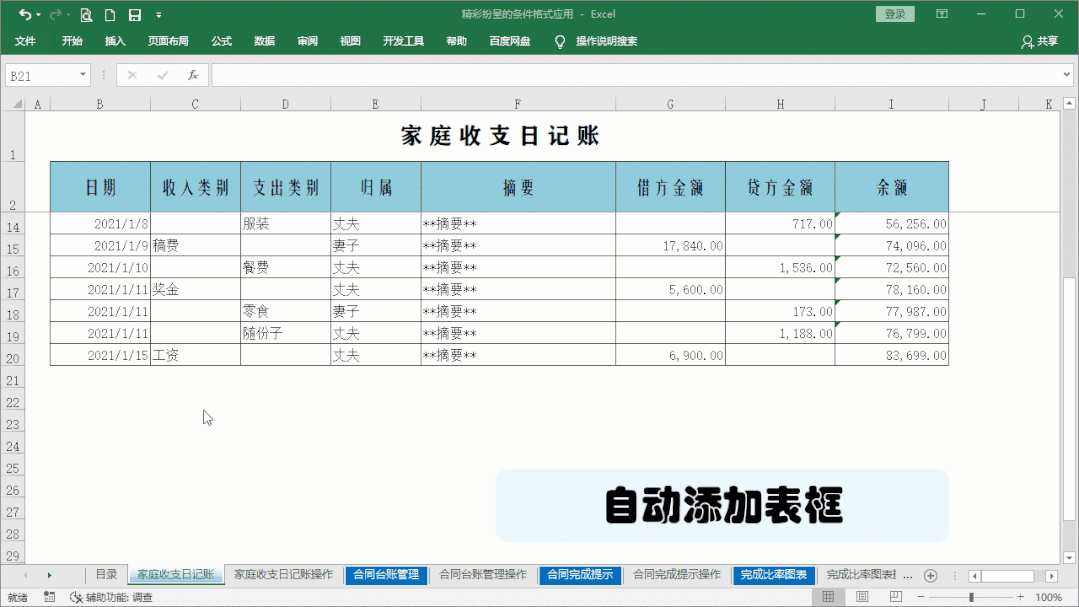
Task: Switch to the 家庭收支日记账 sheet tab
Action: pyautogui.click(x=175, y=575)
